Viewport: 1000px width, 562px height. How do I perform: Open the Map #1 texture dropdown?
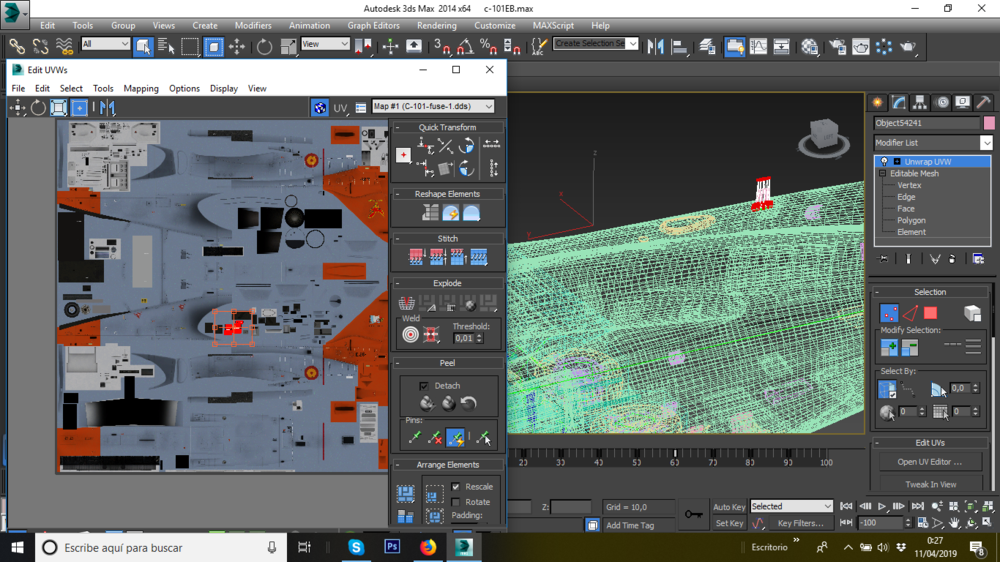433,106
